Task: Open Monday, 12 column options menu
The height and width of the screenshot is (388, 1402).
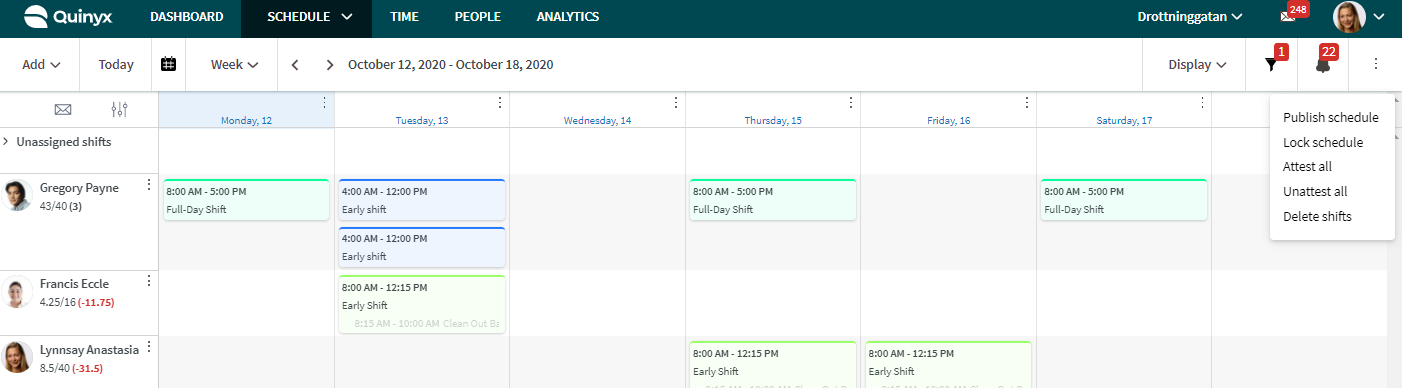Action: (324, 102)
